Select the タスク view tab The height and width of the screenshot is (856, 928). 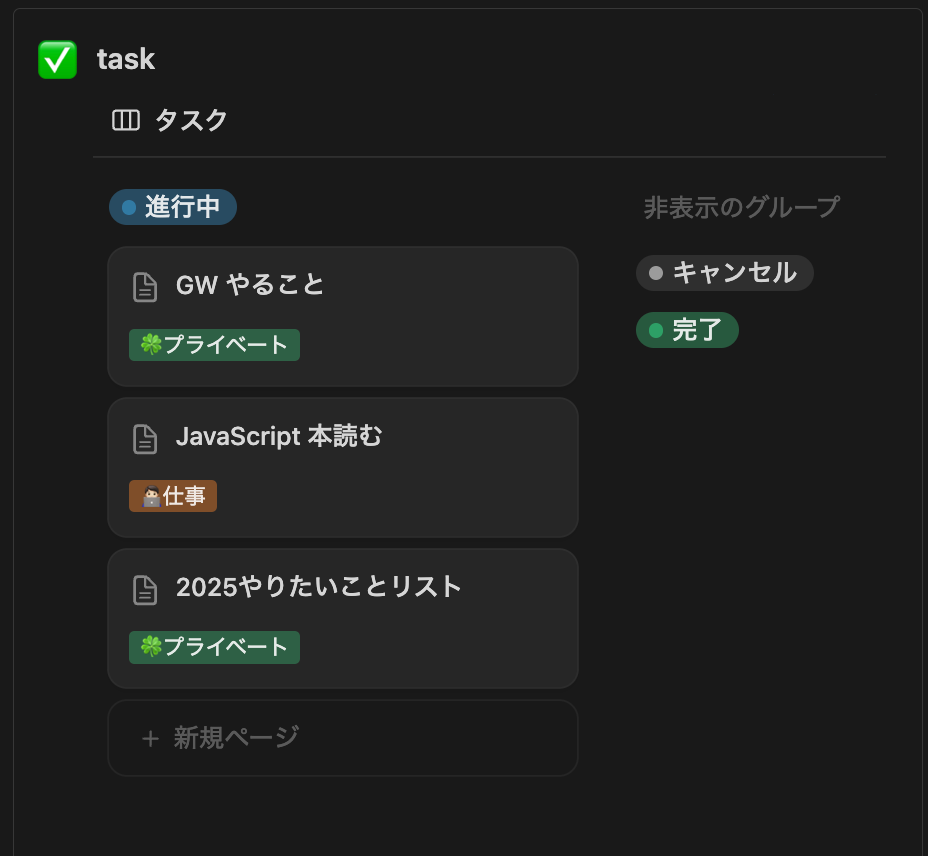coord(170,120)
